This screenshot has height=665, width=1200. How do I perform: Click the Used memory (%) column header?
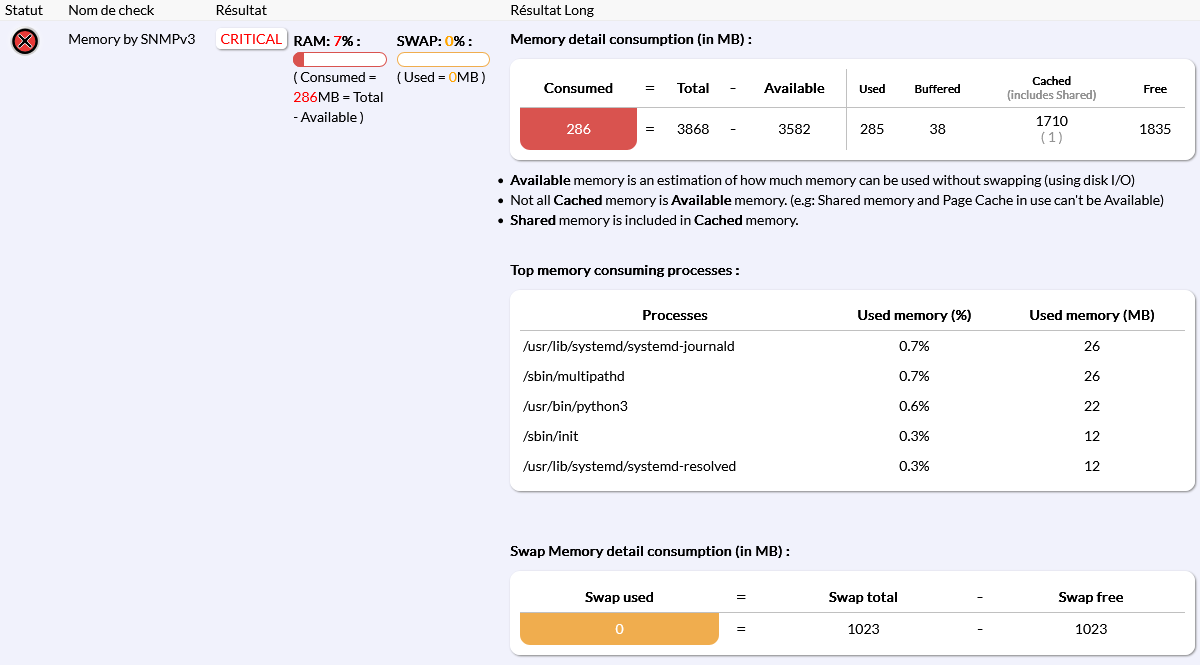click(x=914, y=315)
